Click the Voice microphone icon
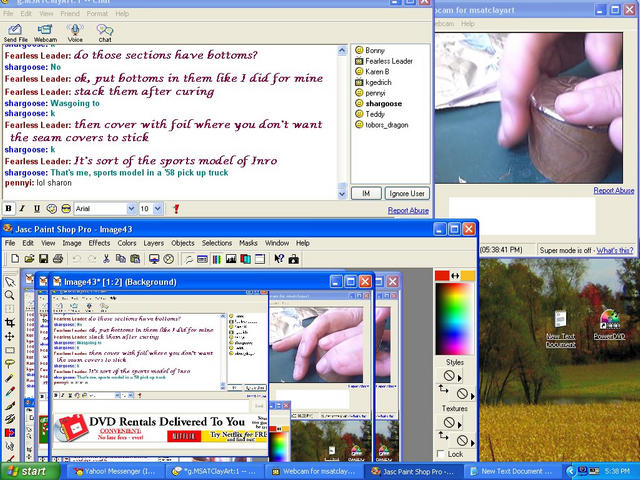 pos(75,33)
